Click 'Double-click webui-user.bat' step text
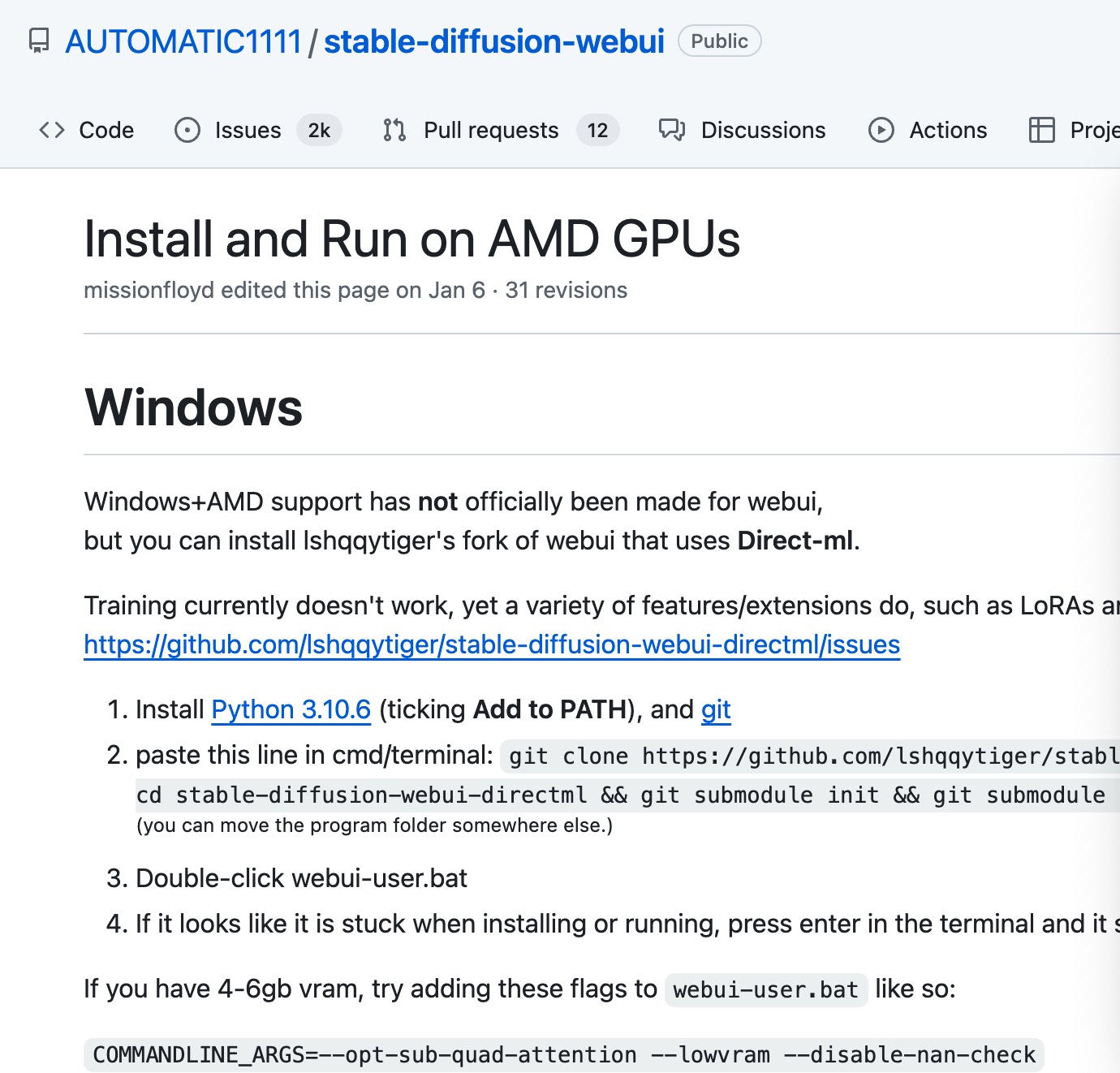The height and width of the screenshot is (1073, 1120). coord(301,878)
